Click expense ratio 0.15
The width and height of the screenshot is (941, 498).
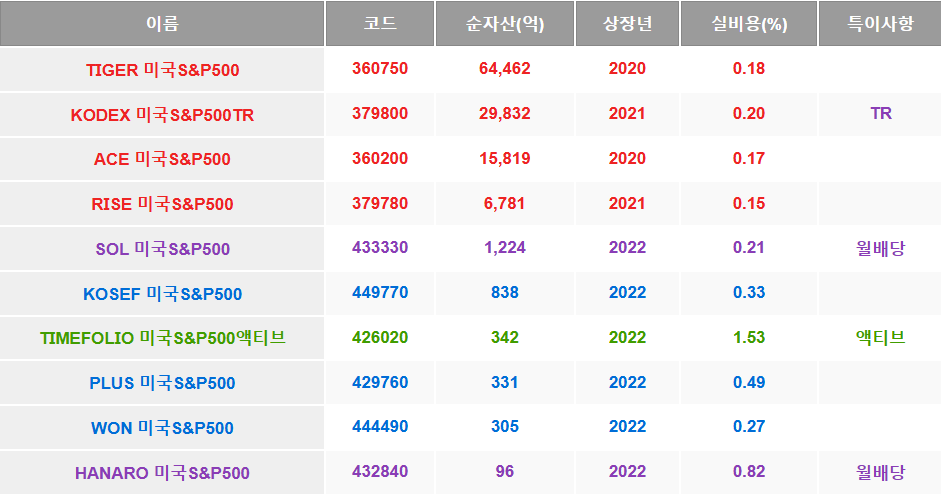tap(749, 203)
